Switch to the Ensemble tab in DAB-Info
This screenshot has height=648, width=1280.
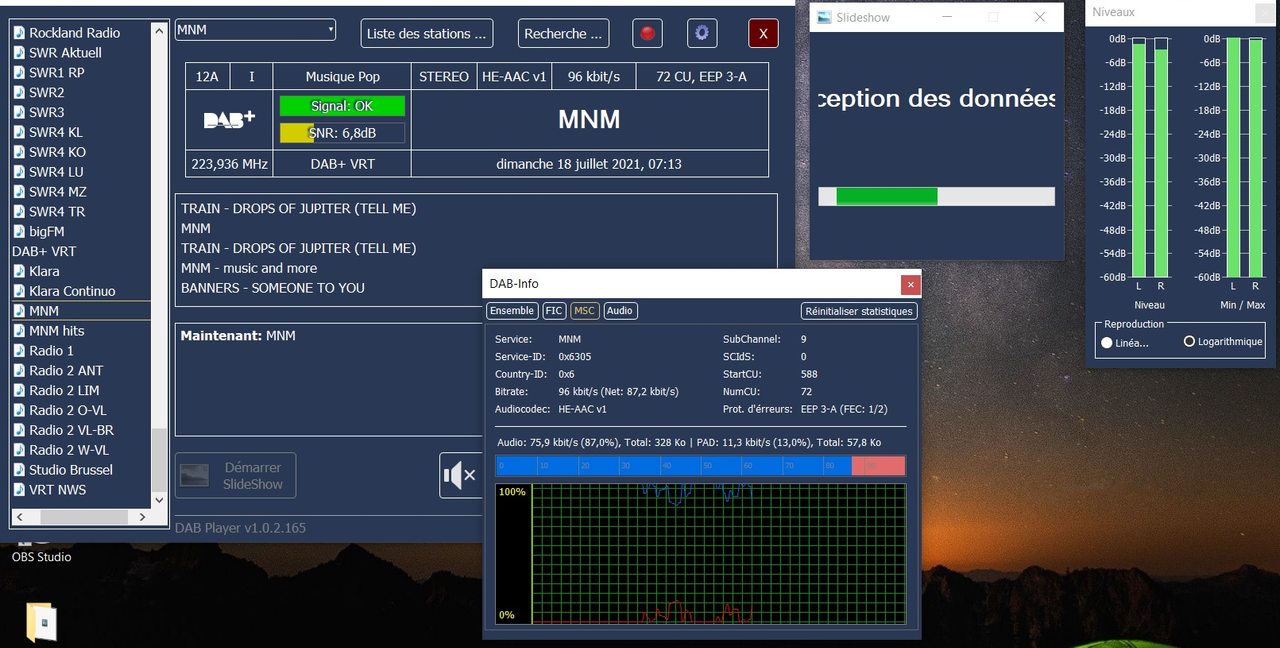512,311
